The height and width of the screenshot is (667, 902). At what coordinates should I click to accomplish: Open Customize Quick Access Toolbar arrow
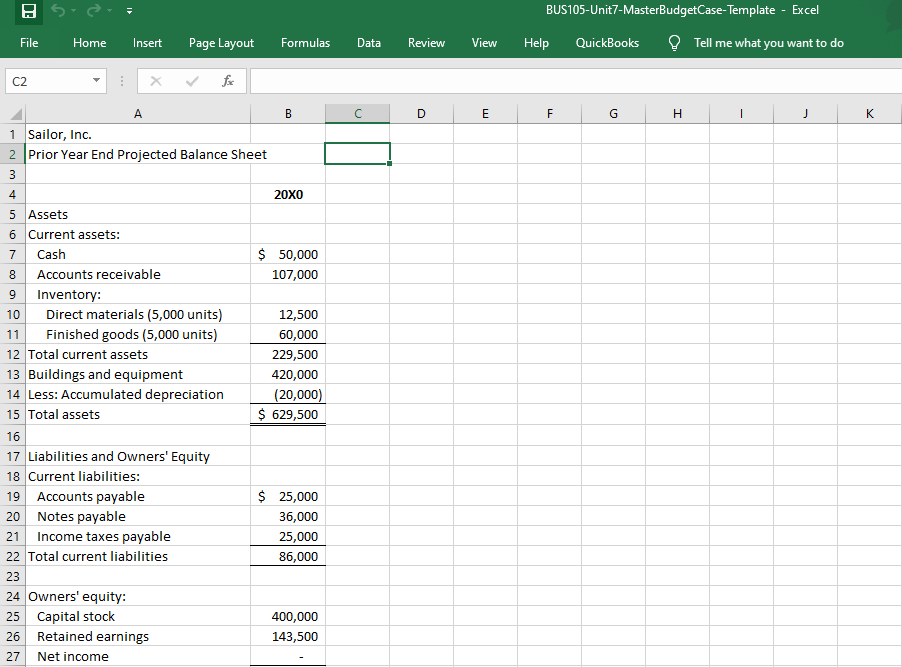click(x=129, y=11)
